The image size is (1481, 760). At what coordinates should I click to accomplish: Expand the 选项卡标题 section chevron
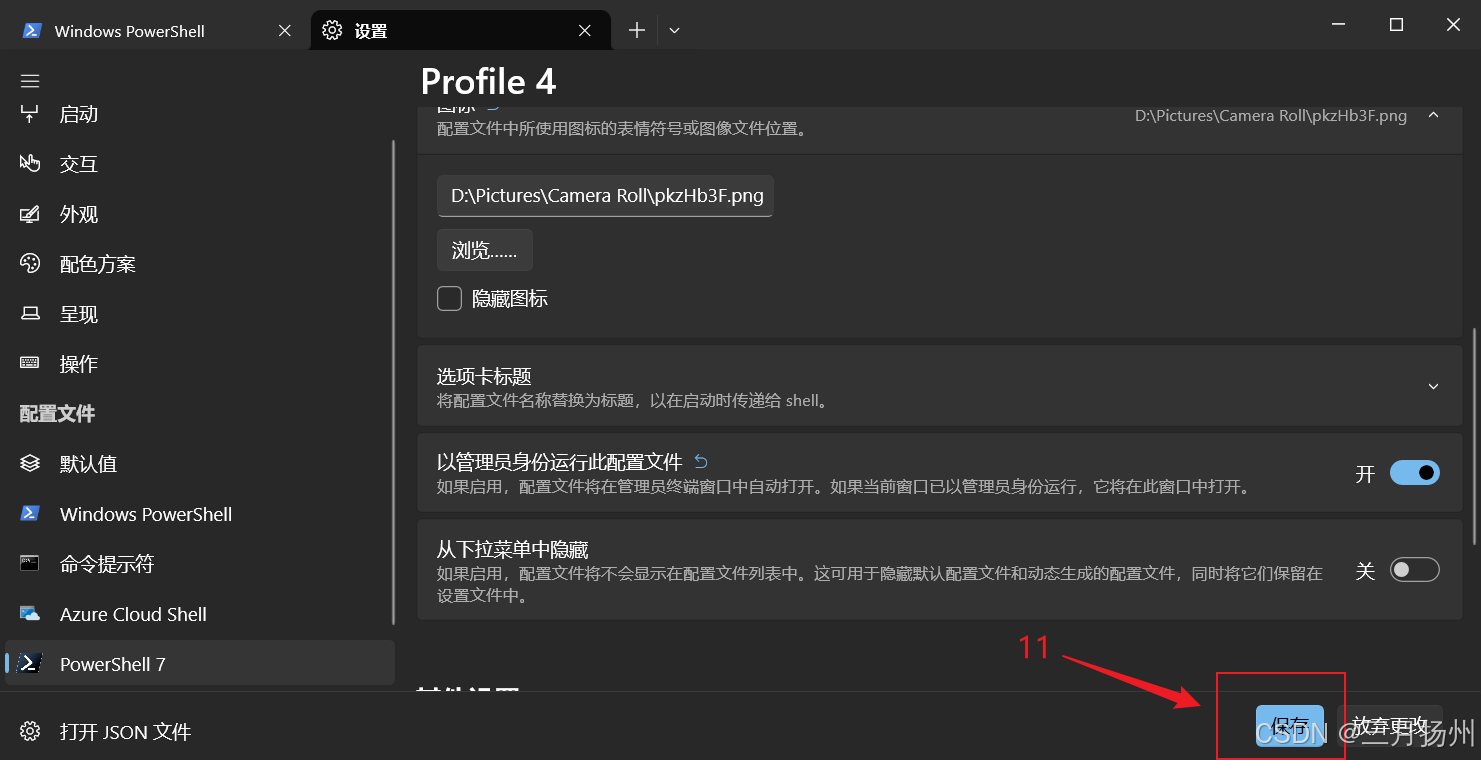(x=1433, y=386)
